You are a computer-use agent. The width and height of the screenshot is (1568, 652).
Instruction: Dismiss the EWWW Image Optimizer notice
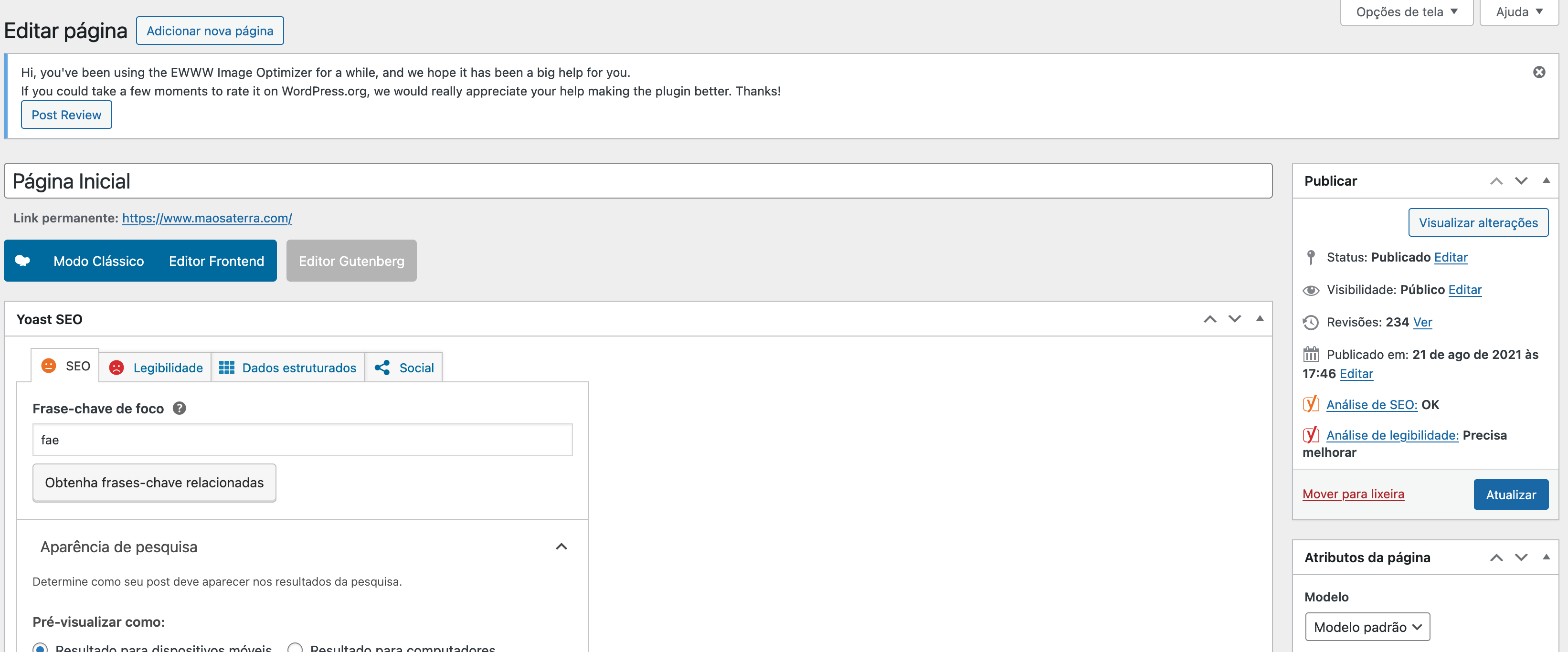coord(1538,73)
